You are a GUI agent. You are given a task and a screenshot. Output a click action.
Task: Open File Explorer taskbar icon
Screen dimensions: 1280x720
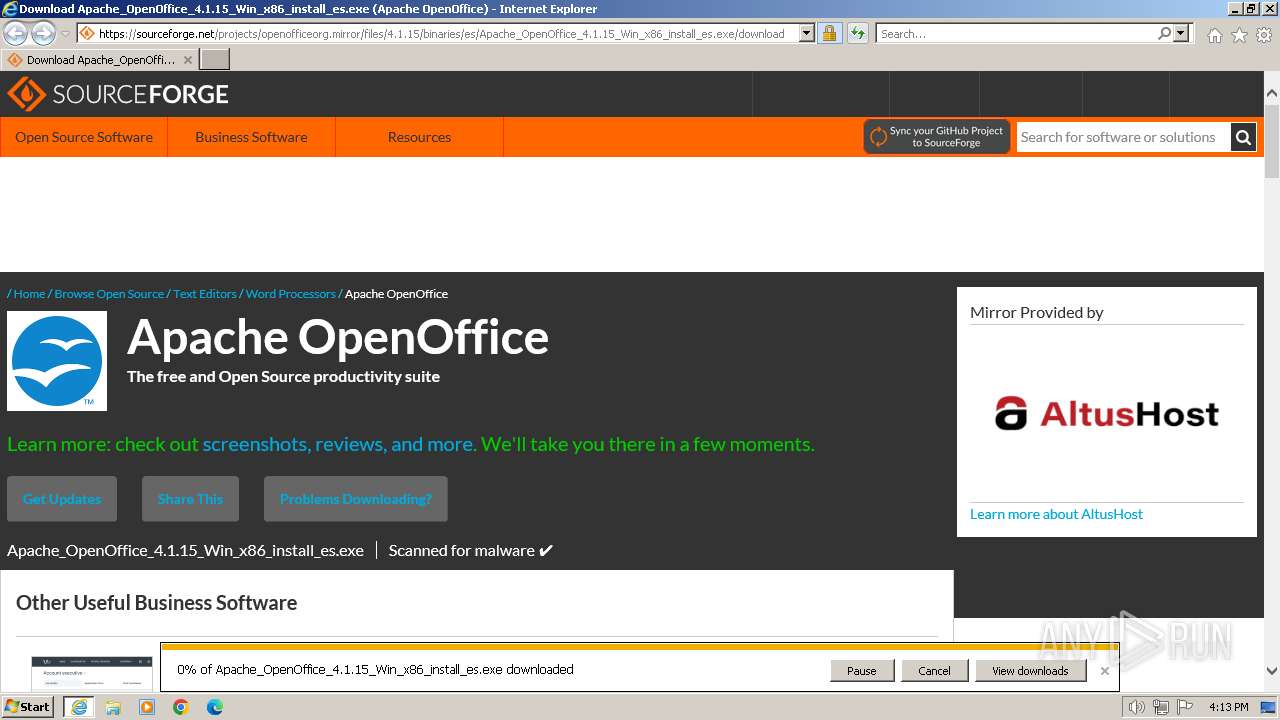point(113,707)
